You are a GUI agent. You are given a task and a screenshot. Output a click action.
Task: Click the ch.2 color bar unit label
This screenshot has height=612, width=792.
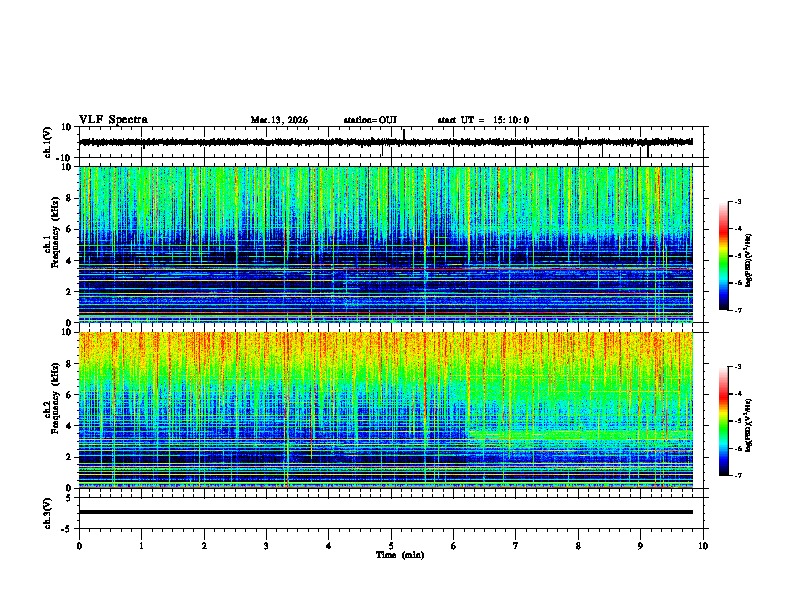[749, 425]
